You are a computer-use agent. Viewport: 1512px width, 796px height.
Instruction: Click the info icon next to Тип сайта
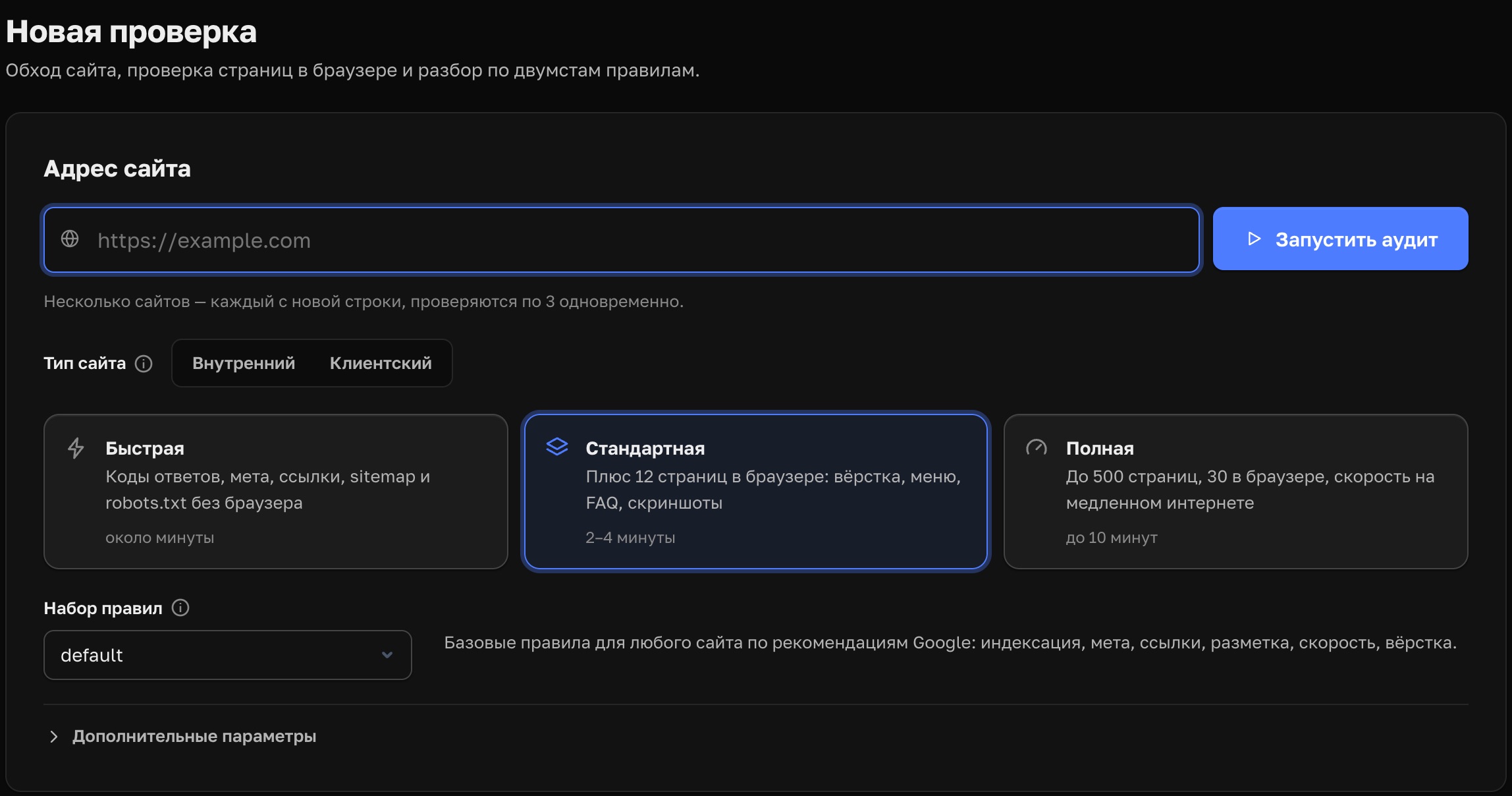(x=144, y=364)
